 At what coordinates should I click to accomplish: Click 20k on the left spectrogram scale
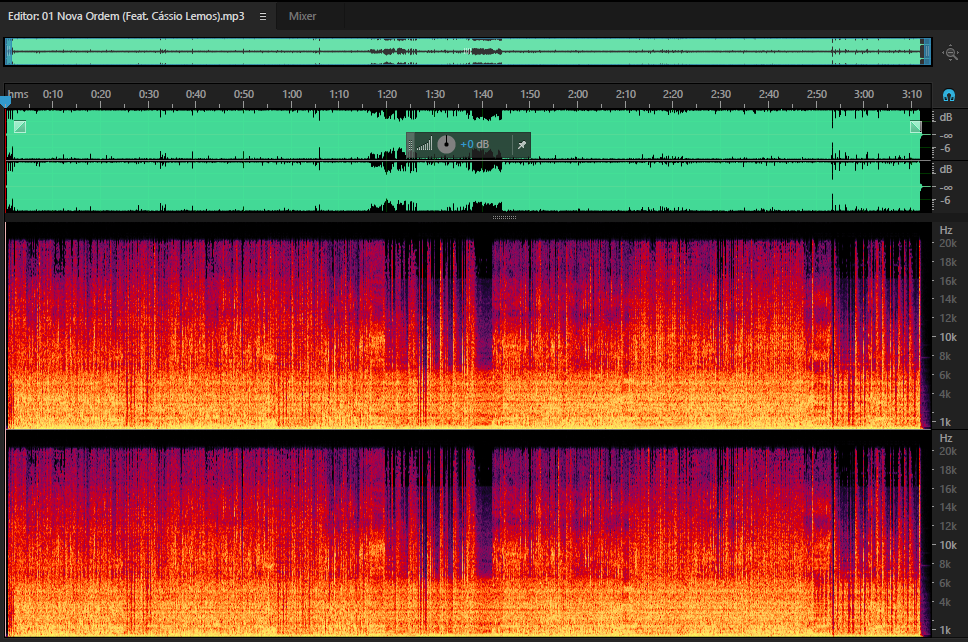tap(948, 244)
